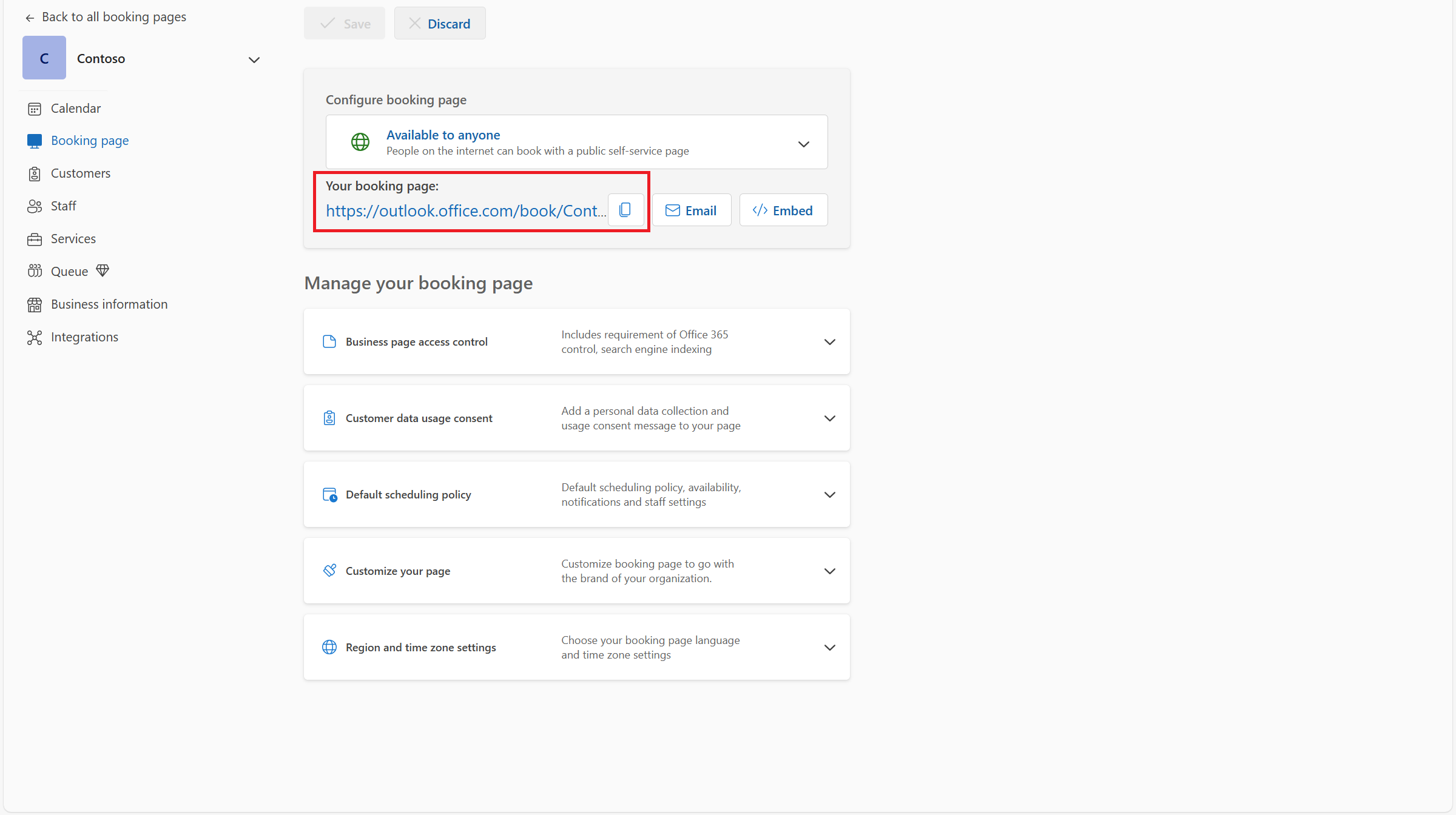
Task: Open Default scheduling policy settings
Action: [x=829, y=494]
